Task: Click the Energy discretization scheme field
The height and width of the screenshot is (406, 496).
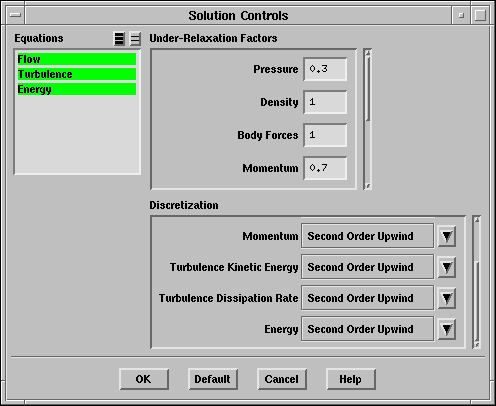Action: coord(367,329)
